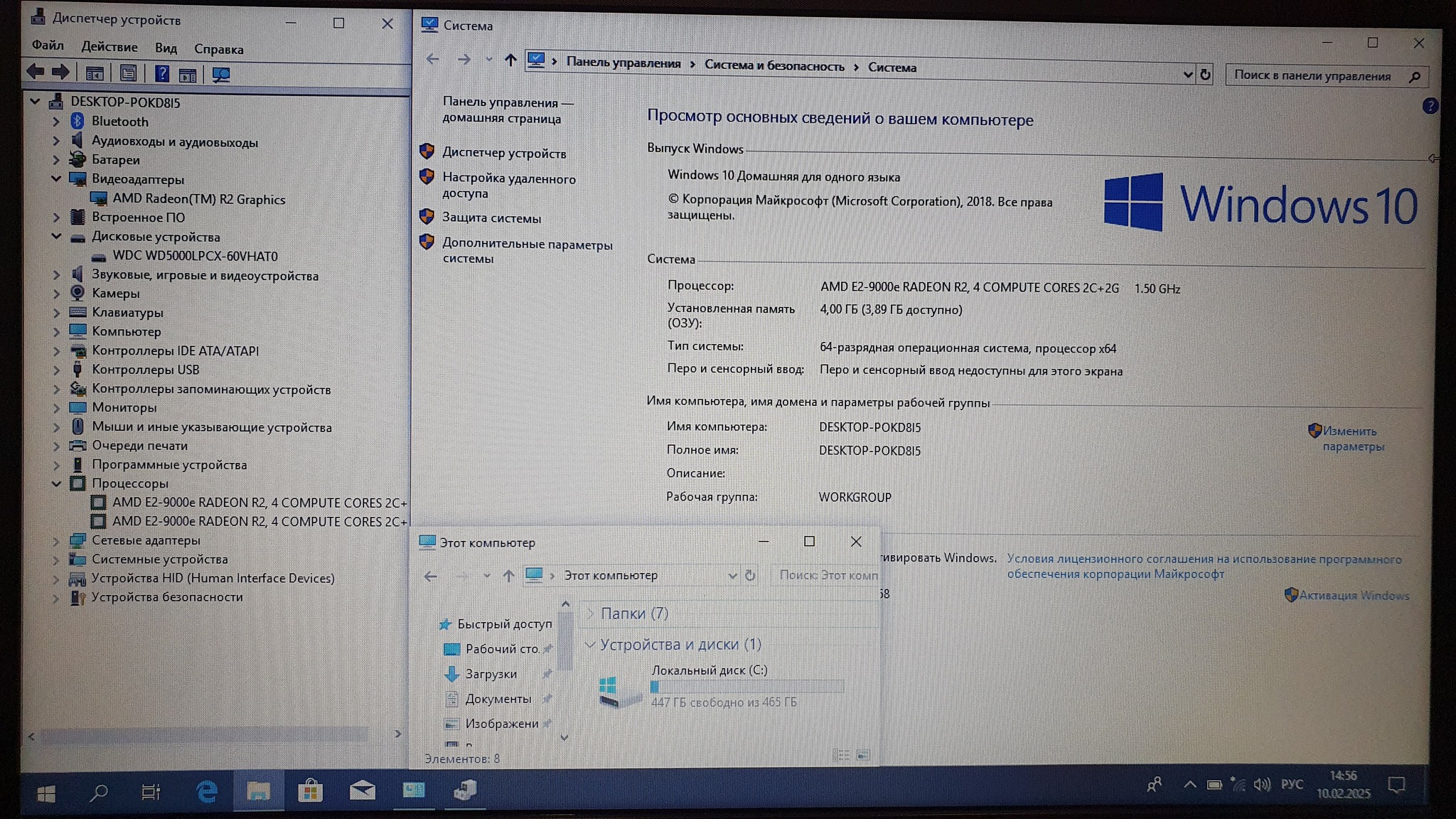This screenshot has width=1456, height=819.
Task: Click the back arrow in Device Manager toolbar
Action: [36, 72]
